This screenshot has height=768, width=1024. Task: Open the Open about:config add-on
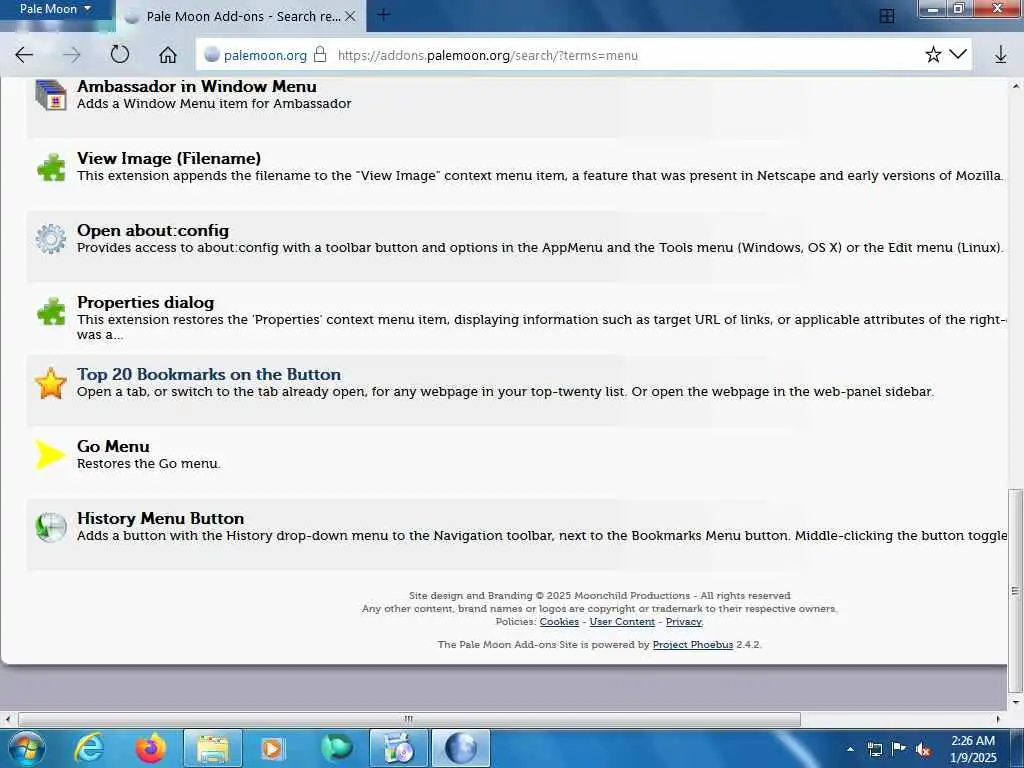point(153,231)
